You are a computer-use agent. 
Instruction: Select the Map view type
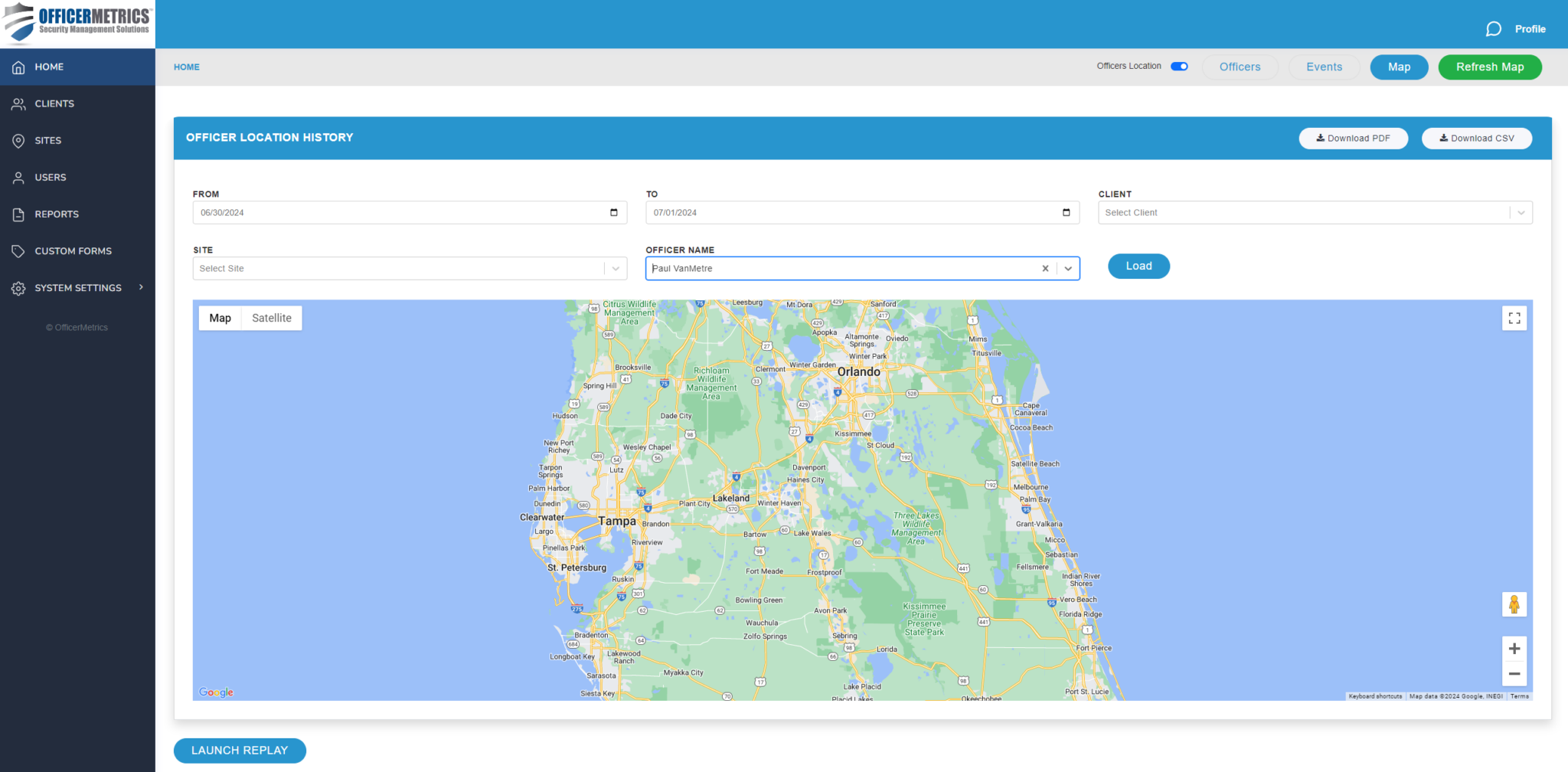(220, 319)
